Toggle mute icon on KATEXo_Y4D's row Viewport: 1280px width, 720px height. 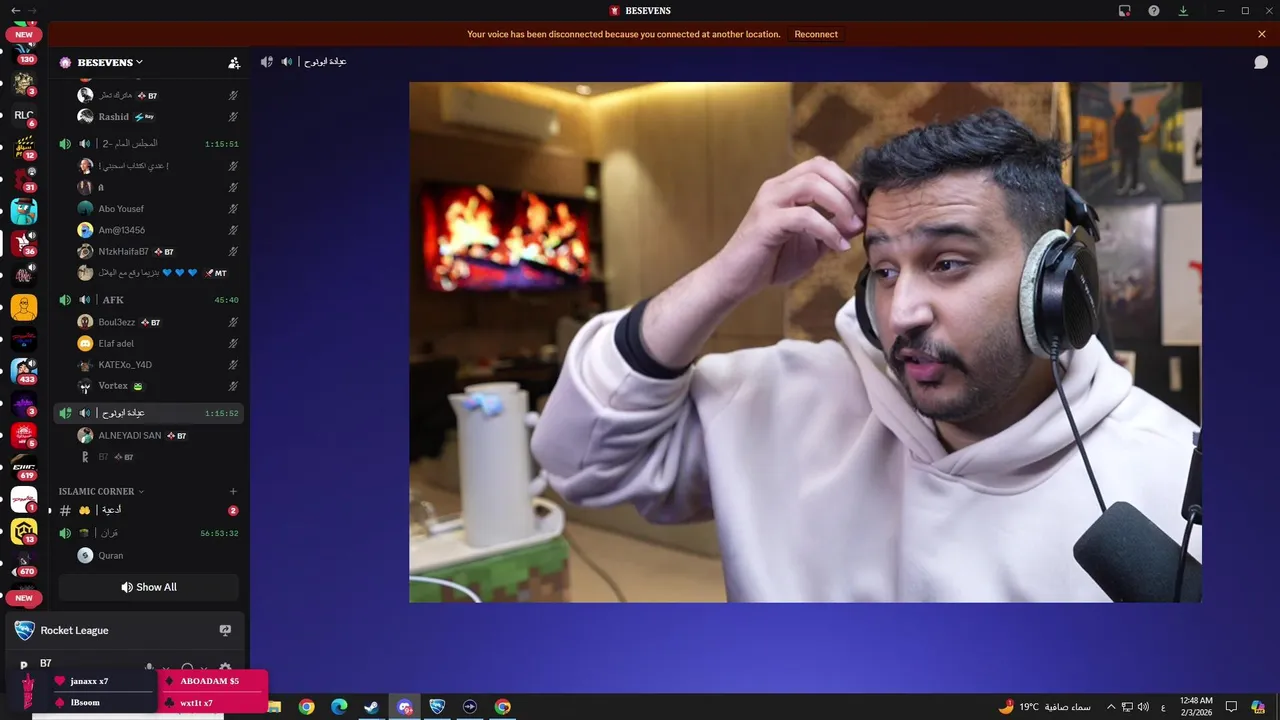[233, 365]
